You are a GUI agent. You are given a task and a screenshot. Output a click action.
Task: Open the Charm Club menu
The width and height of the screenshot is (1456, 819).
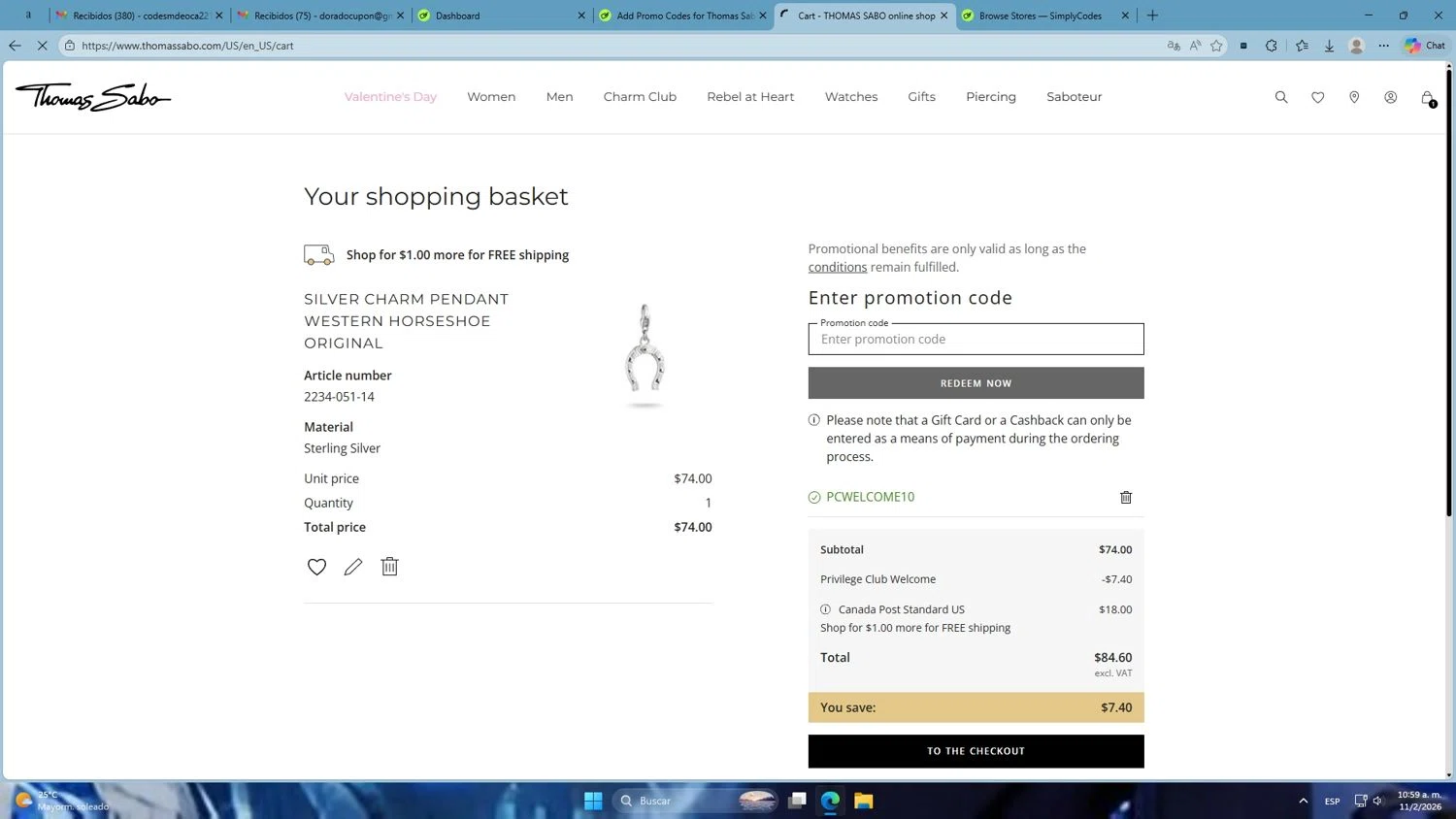click(640, 97)
